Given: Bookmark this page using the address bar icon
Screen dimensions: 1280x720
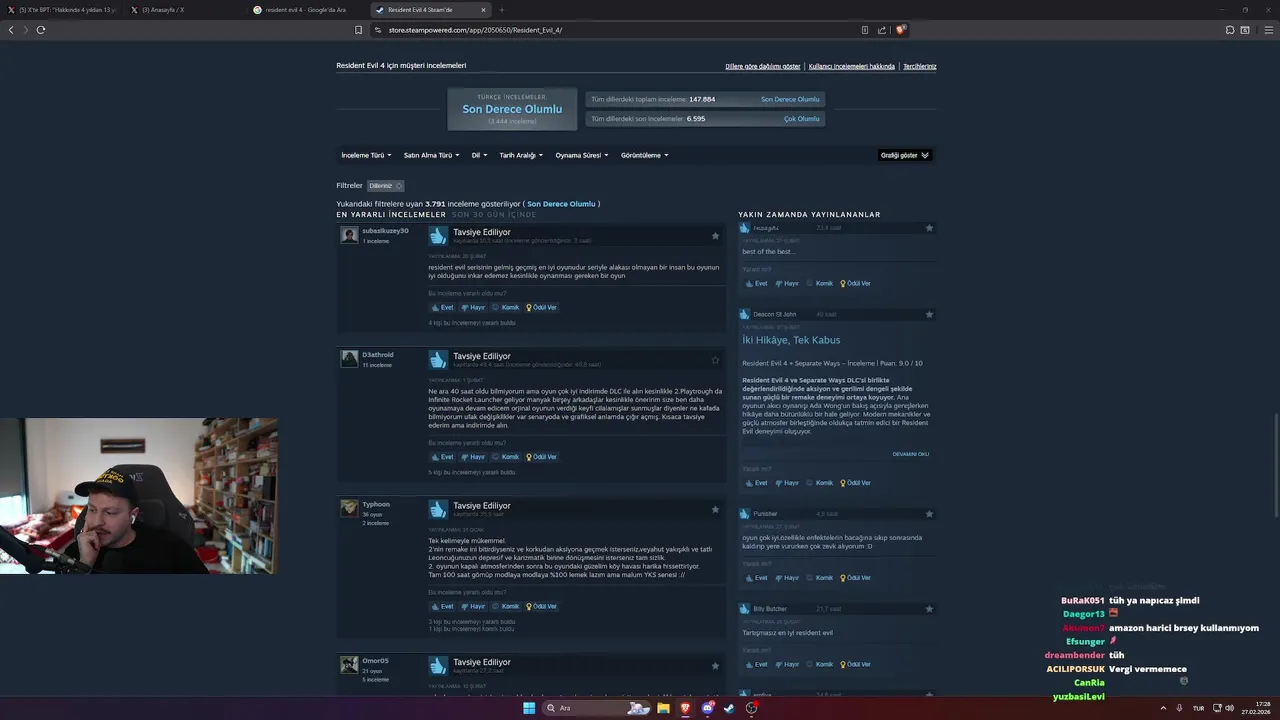Looking at the screenshot, I should (x=358, y=30).
